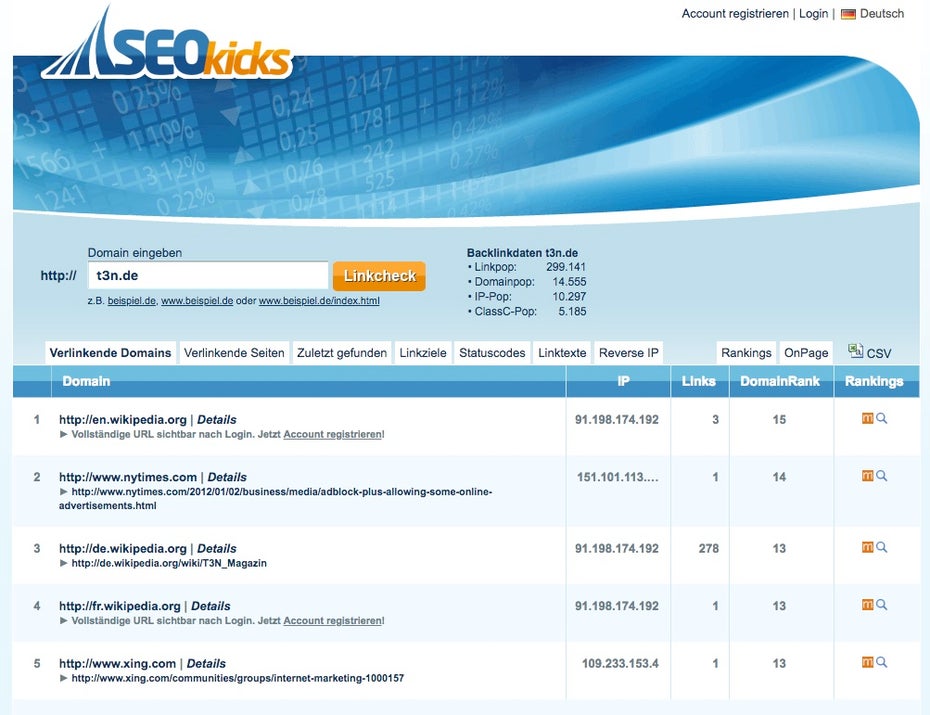Click magnifier icon in fr.wikipedia.org row
930x715 pixels.
(x=881, y=605)
